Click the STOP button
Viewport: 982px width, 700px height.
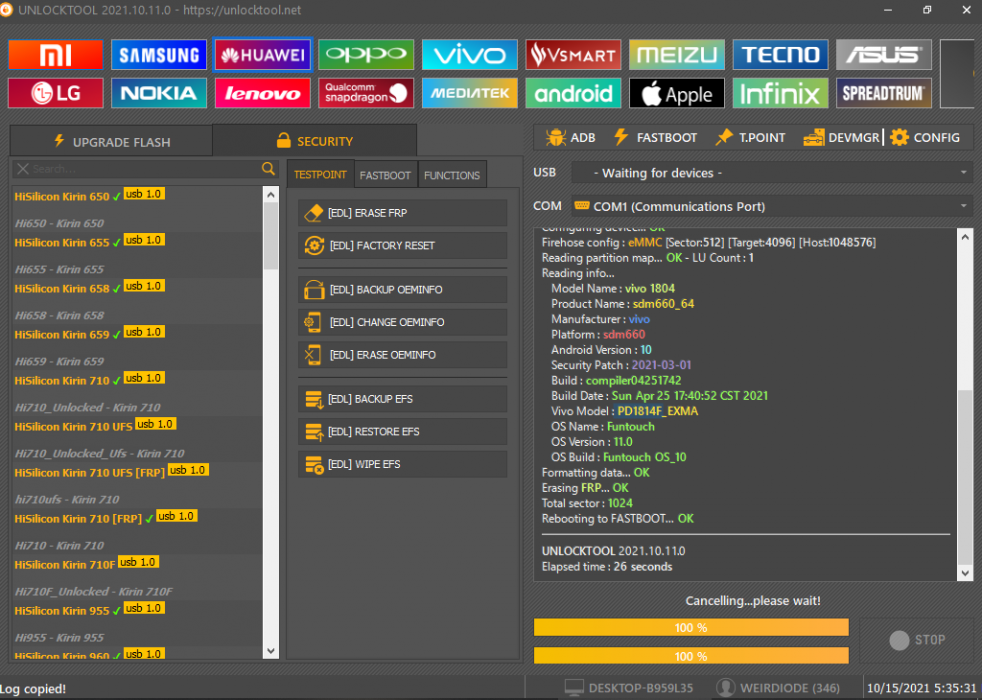click(x=917, y=640)
